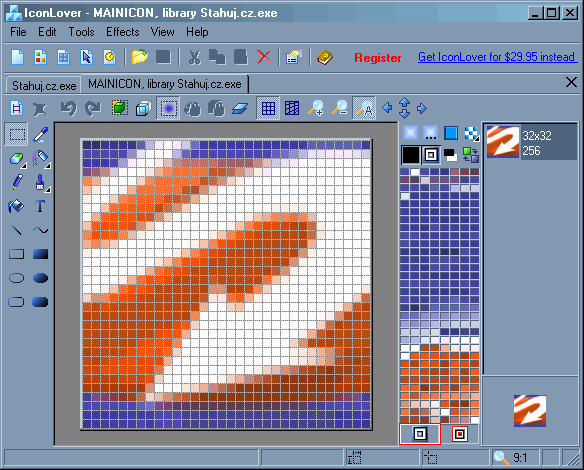Viewport: 584px width, 470px height.
Task: Click the Copy icon in main toolbar
Action: pyautogui.click(x=217, y=58)
